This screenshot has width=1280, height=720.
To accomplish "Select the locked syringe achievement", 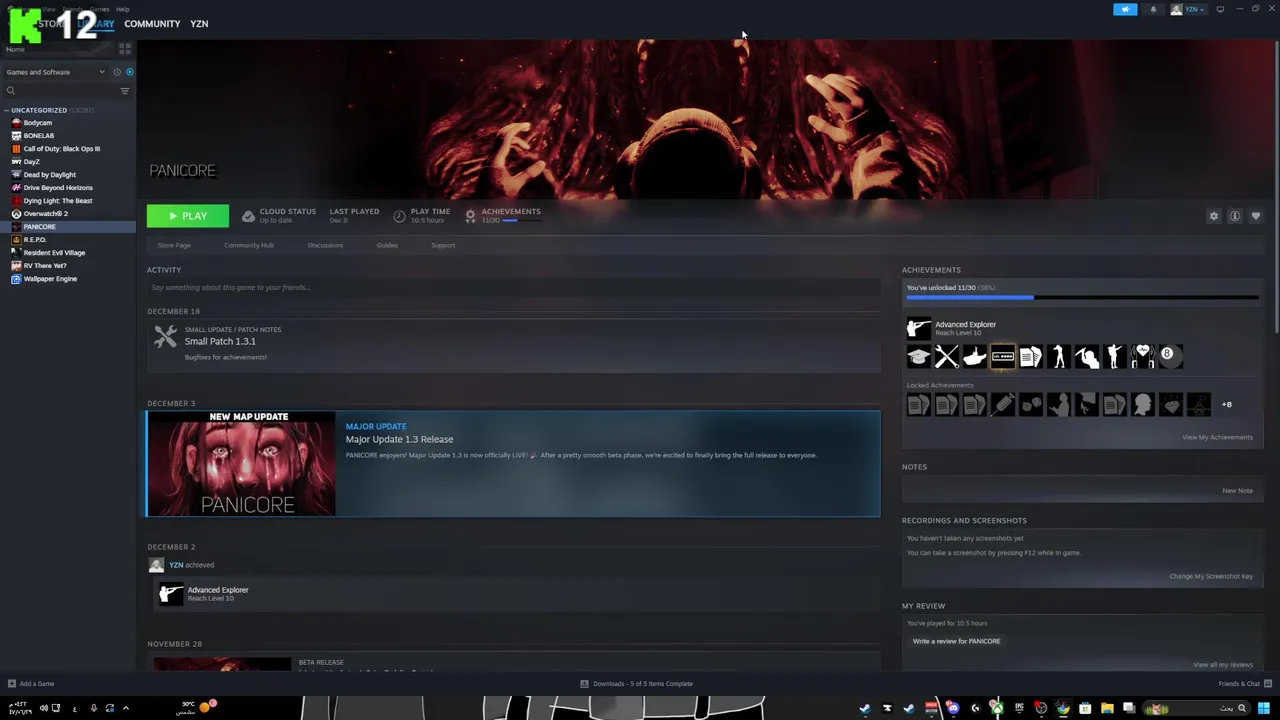I will click(x=1002, y=404).
